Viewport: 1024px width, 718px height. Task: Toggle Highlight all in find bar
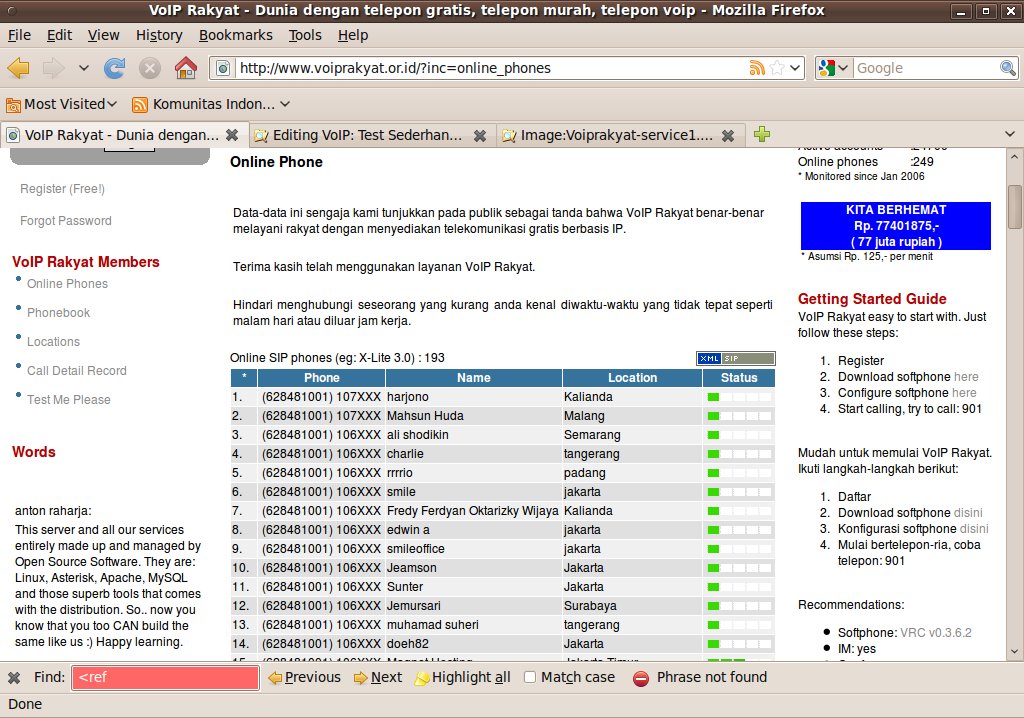click(462, 677)
